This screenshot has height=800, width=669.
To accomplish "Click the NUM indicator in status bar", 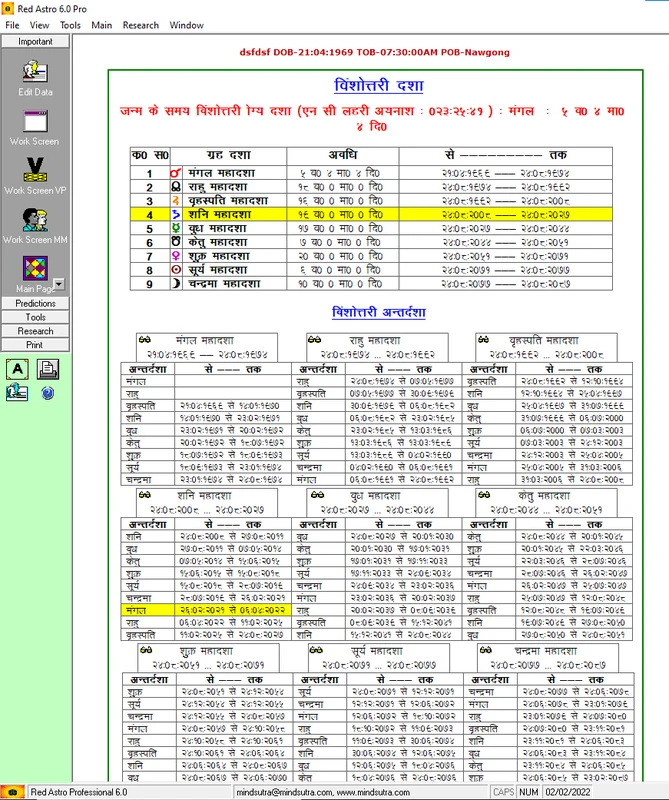I will (x=529, y=792).
